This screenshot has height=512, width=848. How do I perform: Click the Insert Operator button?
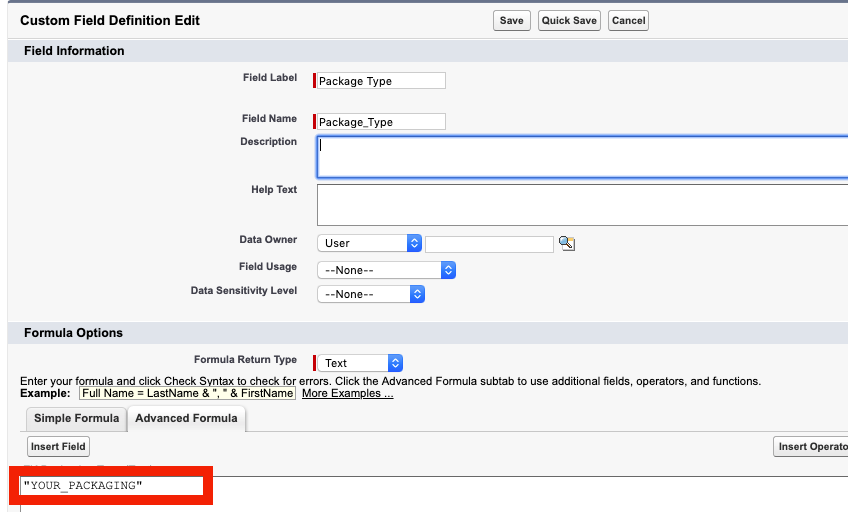click(810, 447)
